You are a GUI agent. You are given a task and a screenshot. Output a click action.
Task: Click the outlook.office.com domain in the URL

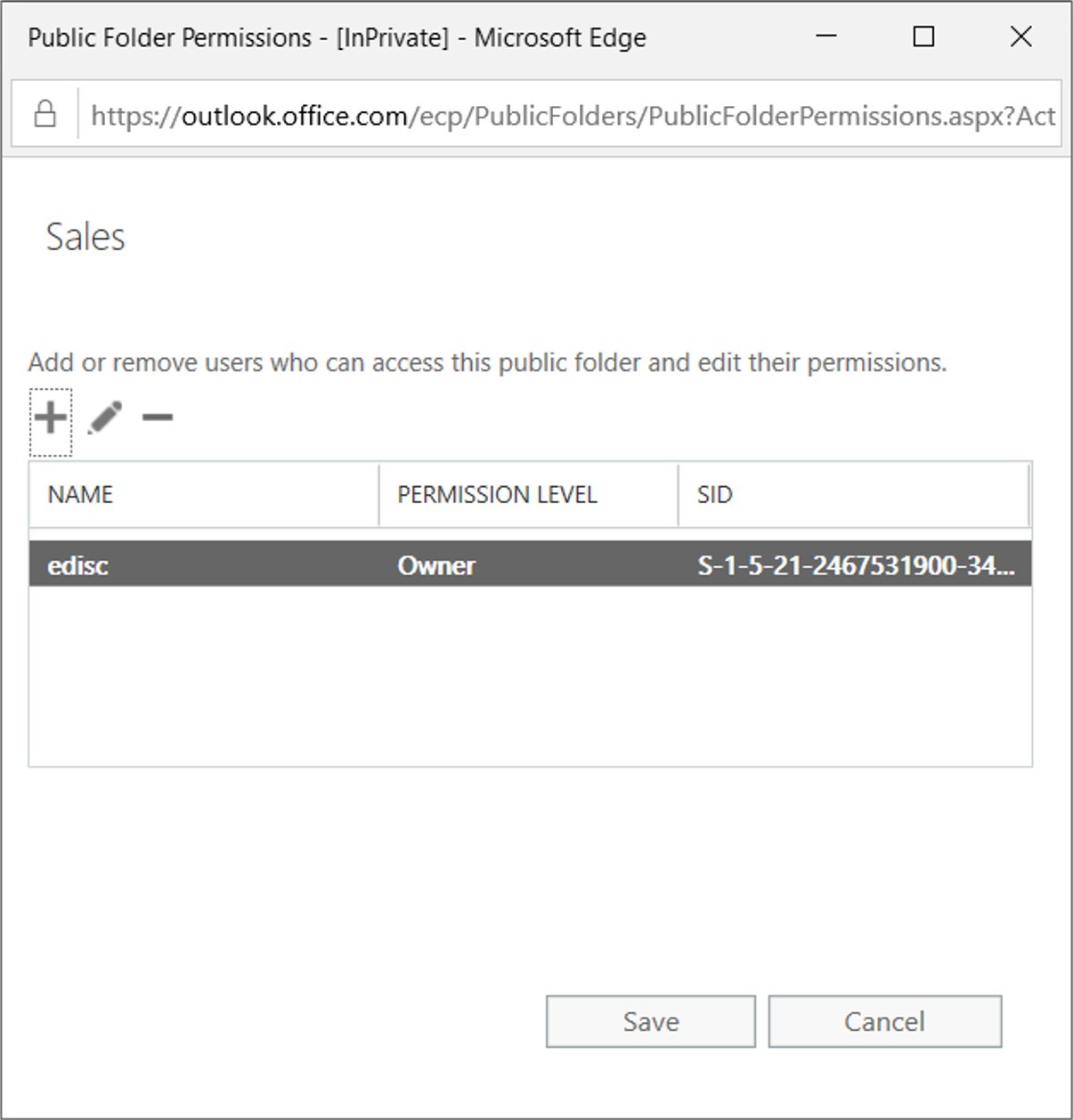(295, 116)
